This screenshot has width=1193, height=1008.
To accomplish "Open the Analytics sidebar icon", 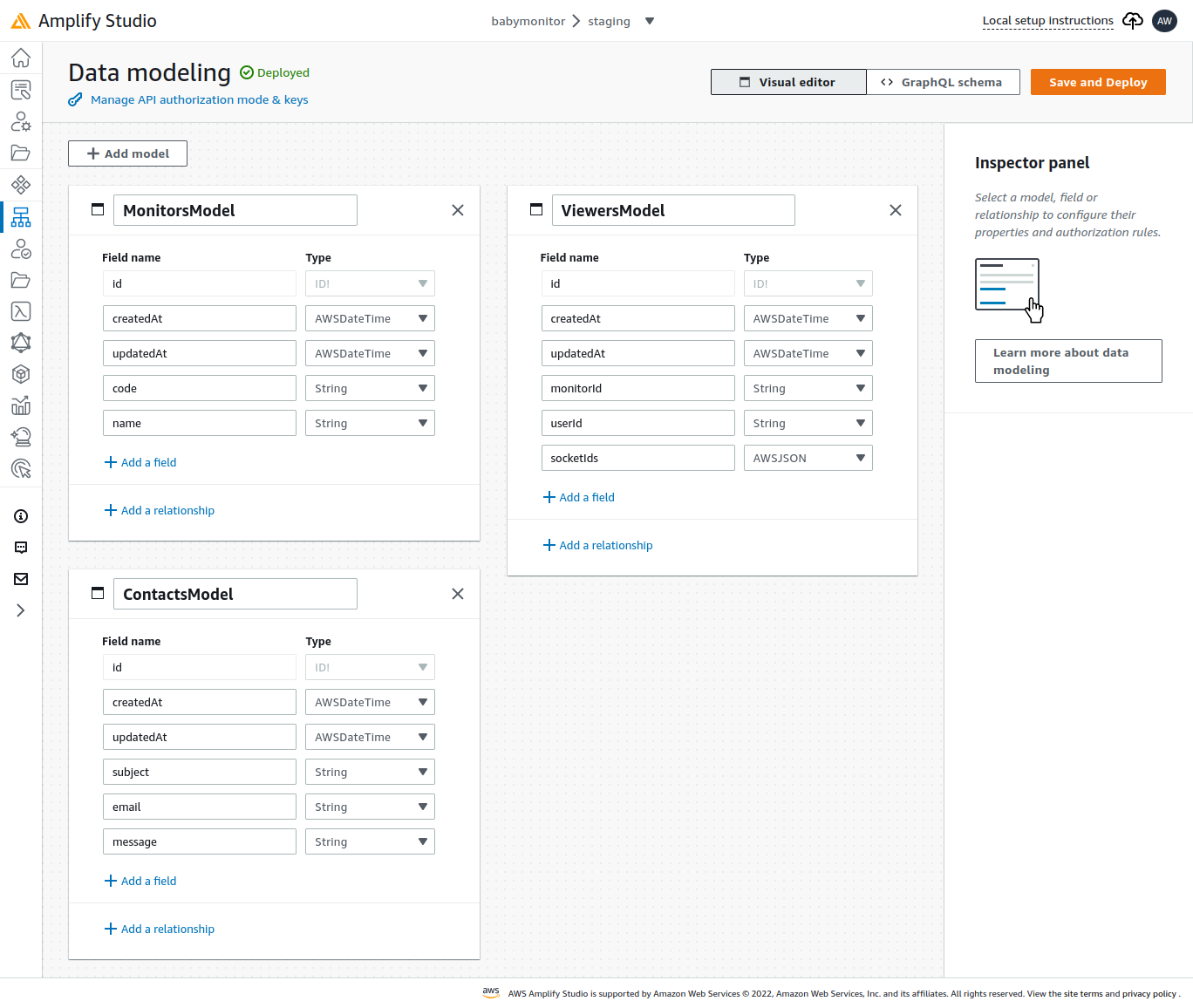I will tap(21, 405).
